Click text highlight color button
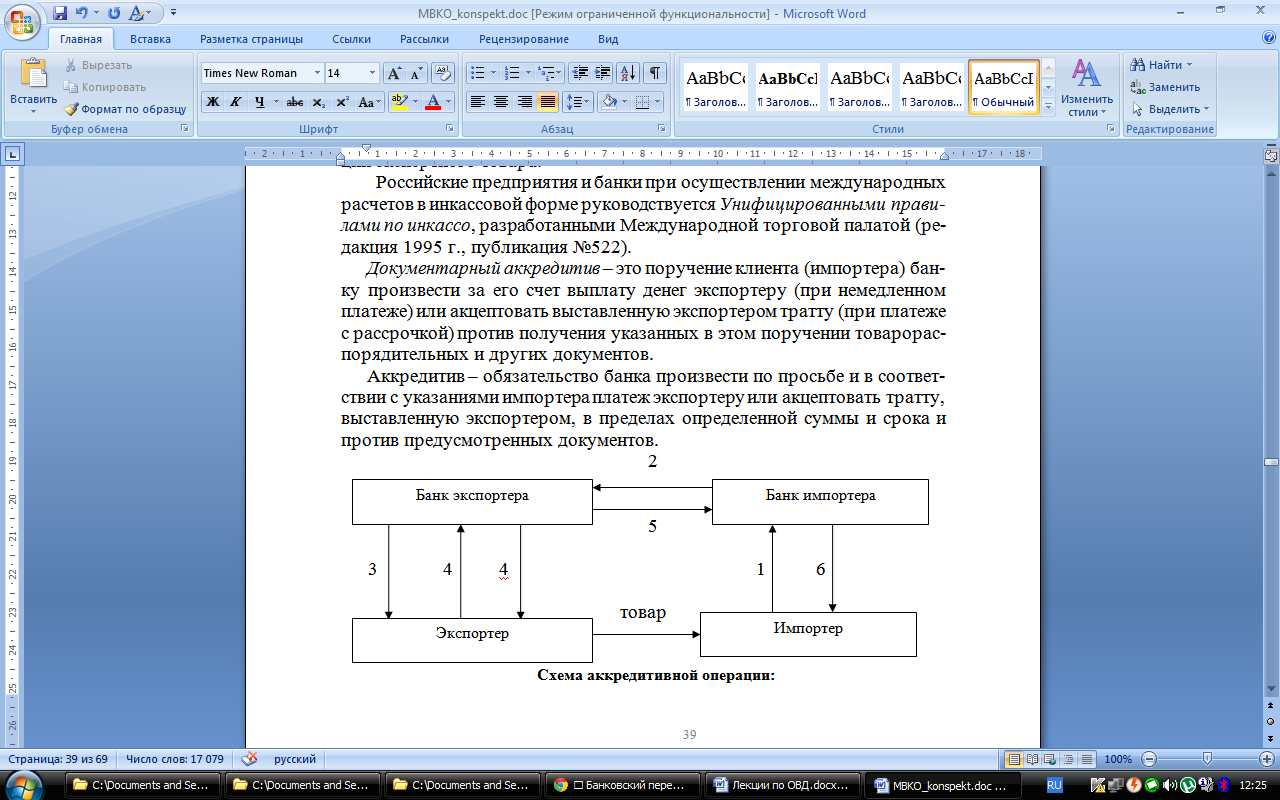 point(399,102)
